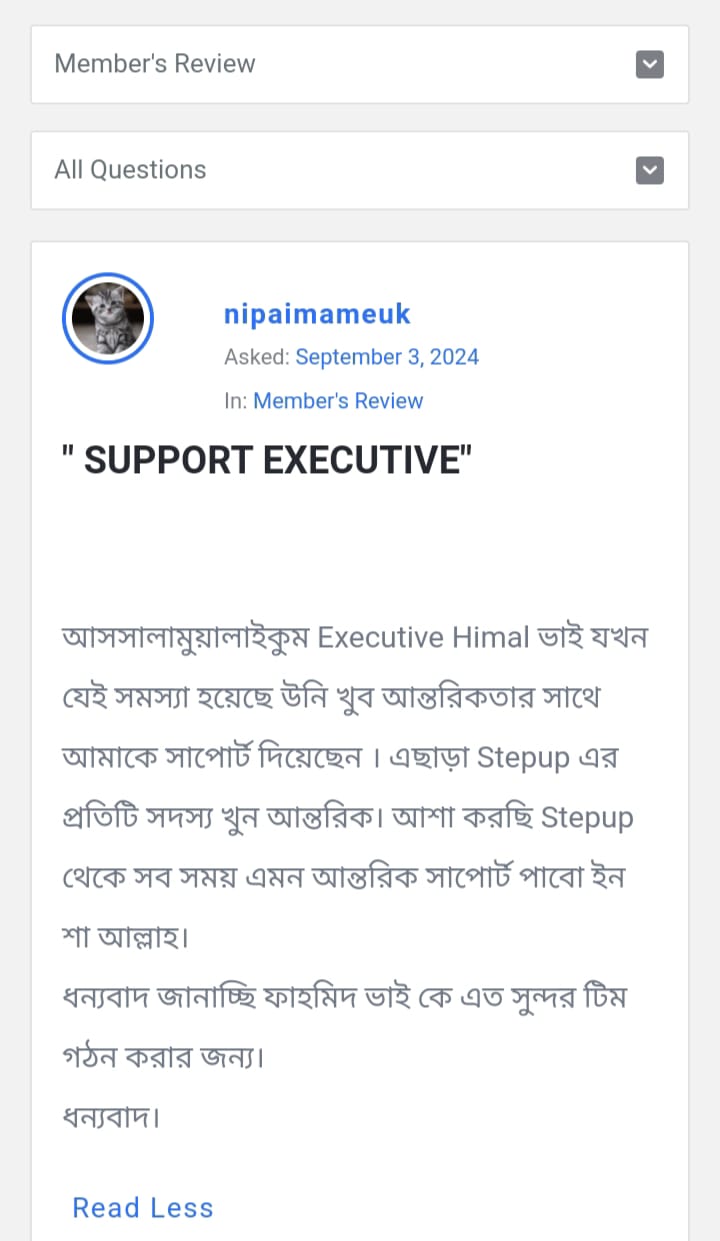The height and width of the screenshot is (1241, 720).
Task: Open the nipaimameuk user profile link
Action: coord(317,314)
